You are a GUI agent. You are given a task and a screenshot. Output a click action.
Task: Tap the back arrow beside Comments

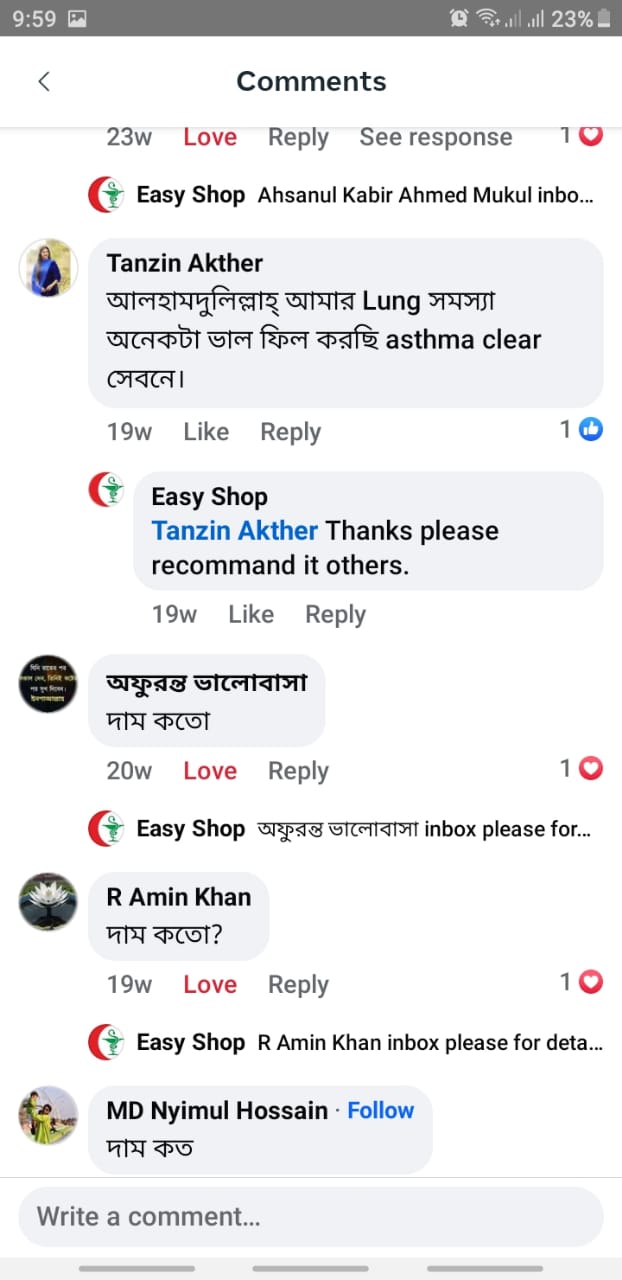[x=44, y=82]
